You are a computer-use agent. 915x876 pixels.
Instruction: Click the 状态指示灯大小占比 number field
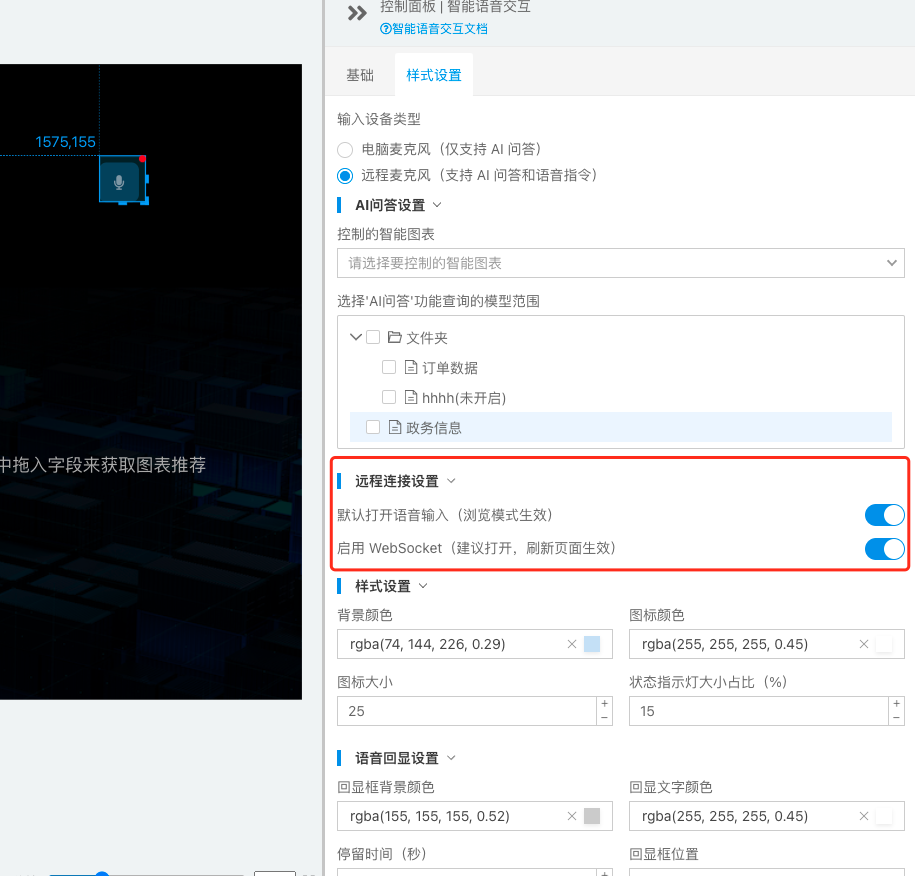pos(759,711)
